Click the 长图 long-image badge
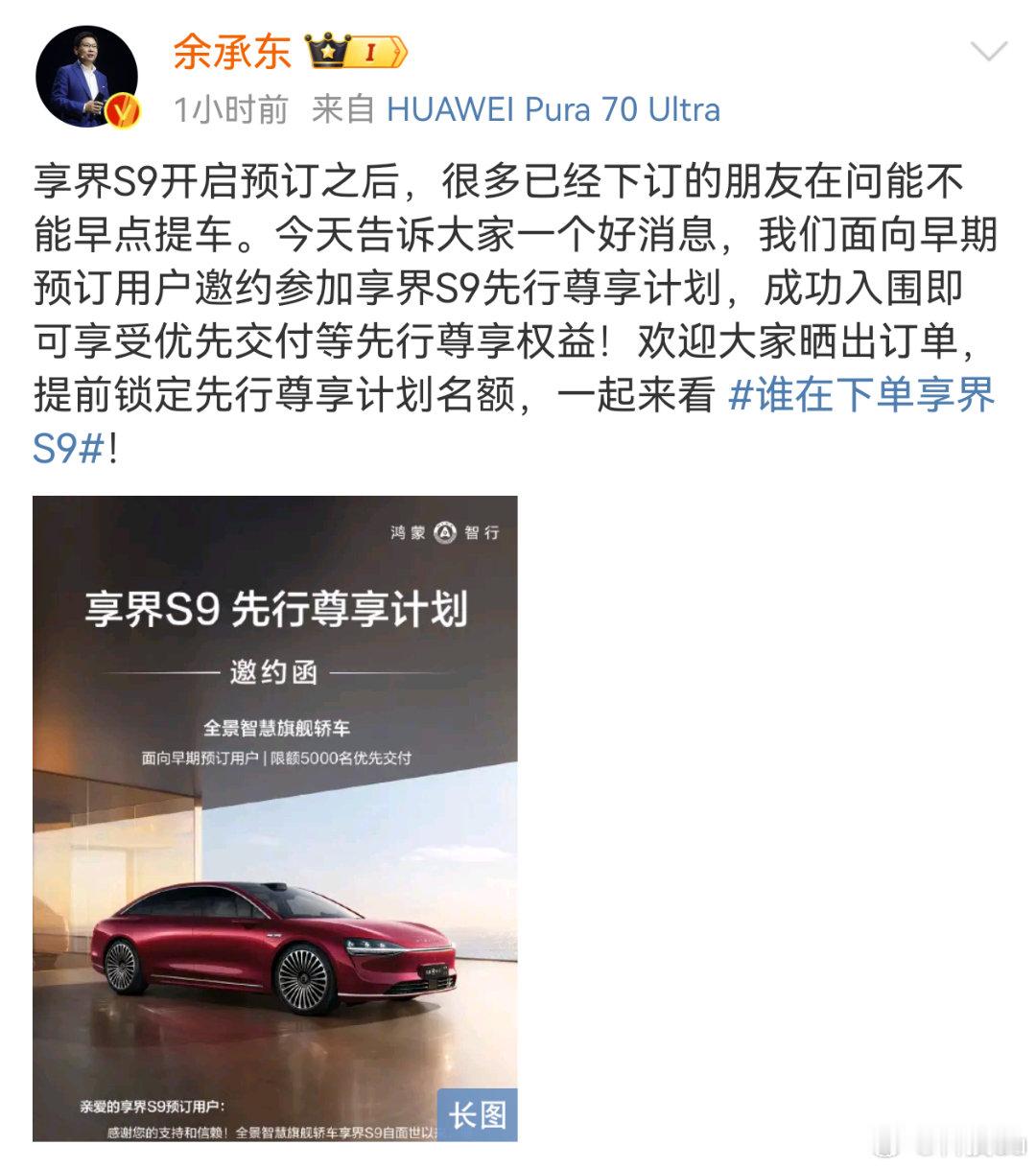1036x1168 pixels. tap(477, 1114)
